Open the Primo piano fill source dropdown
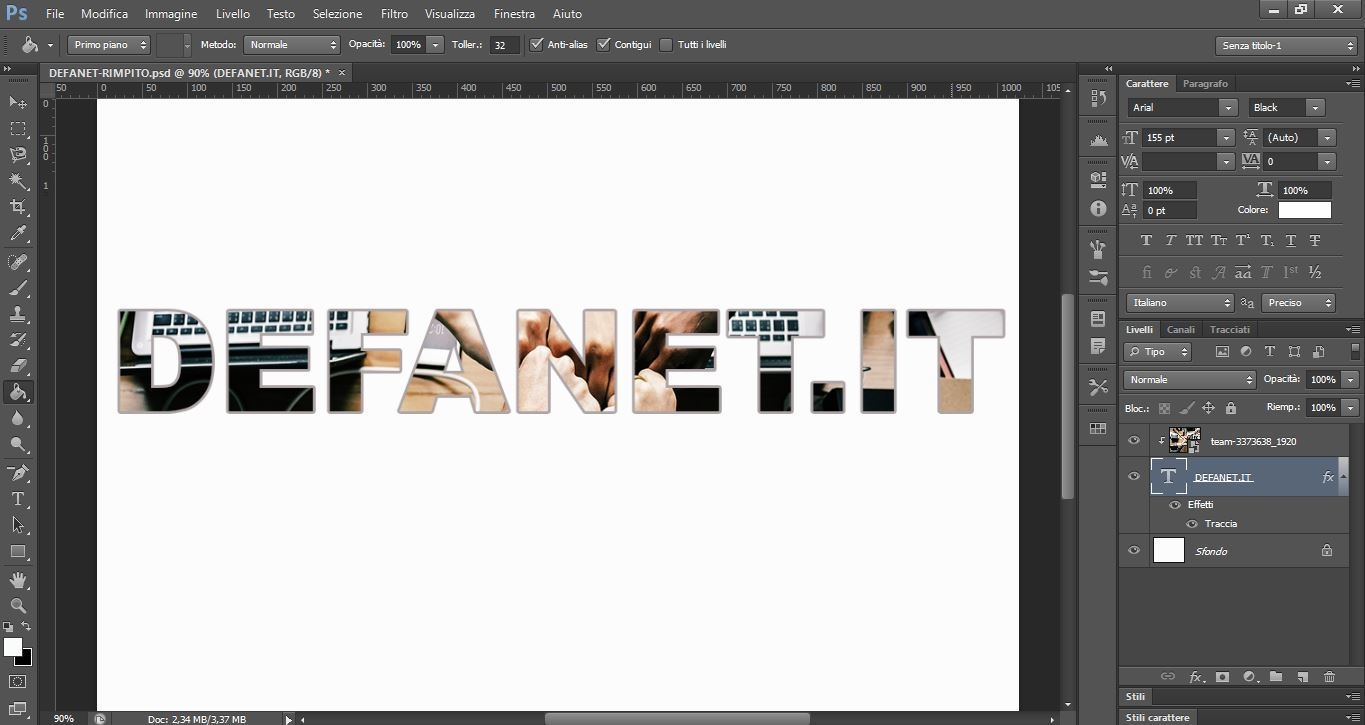This screenshot has height=725, width=1365. click(109, 45)
